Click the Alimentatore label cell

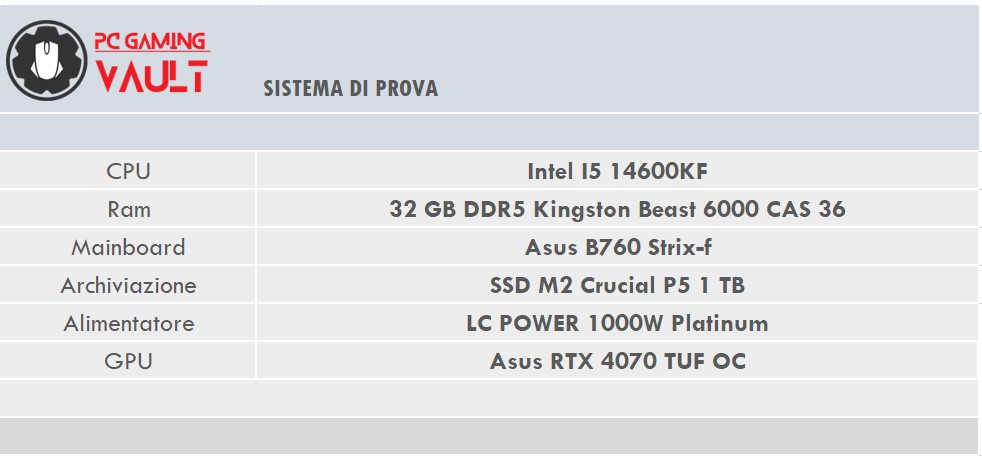[x=128, y=323]
